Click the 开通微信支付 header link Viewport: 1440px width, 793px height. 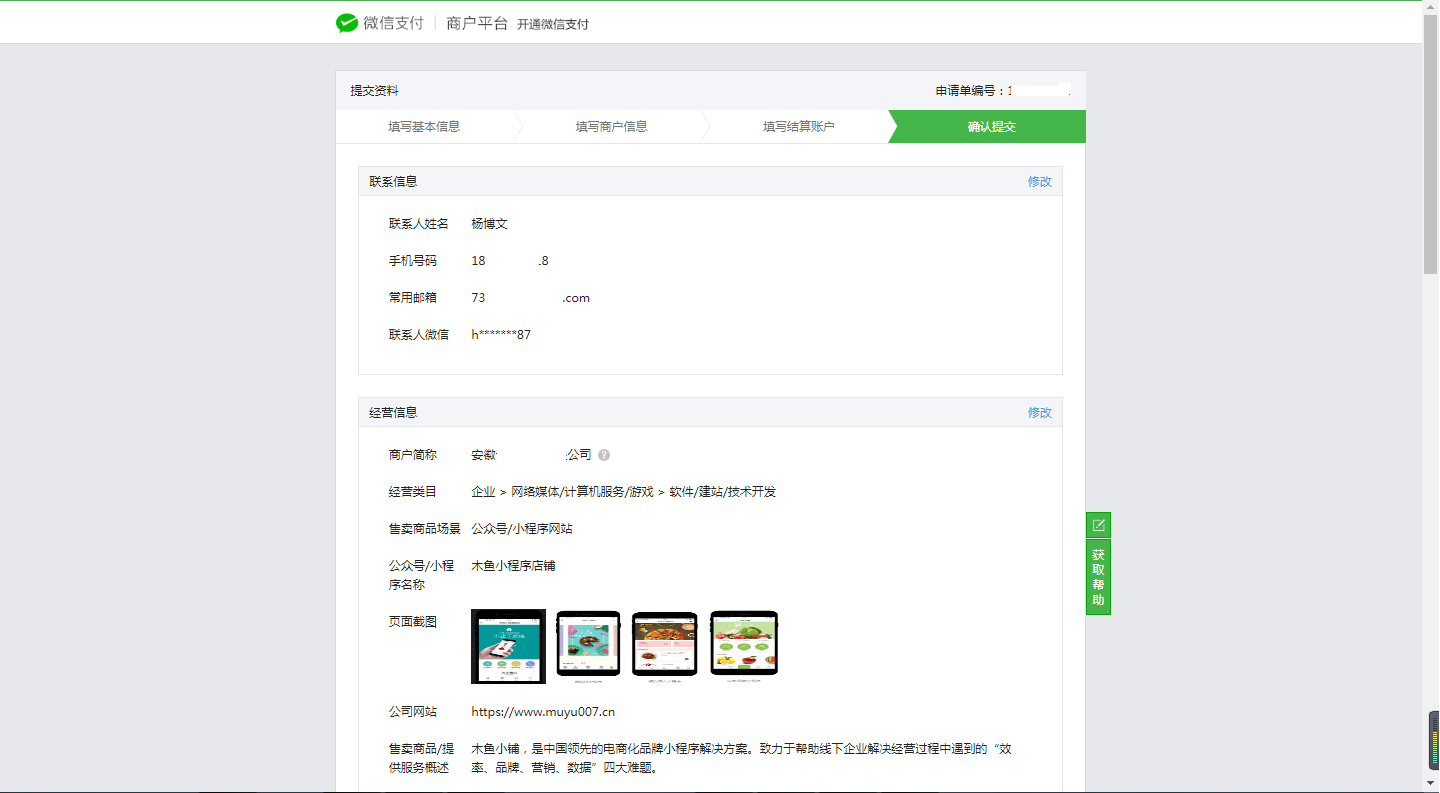tap(553, 22)
